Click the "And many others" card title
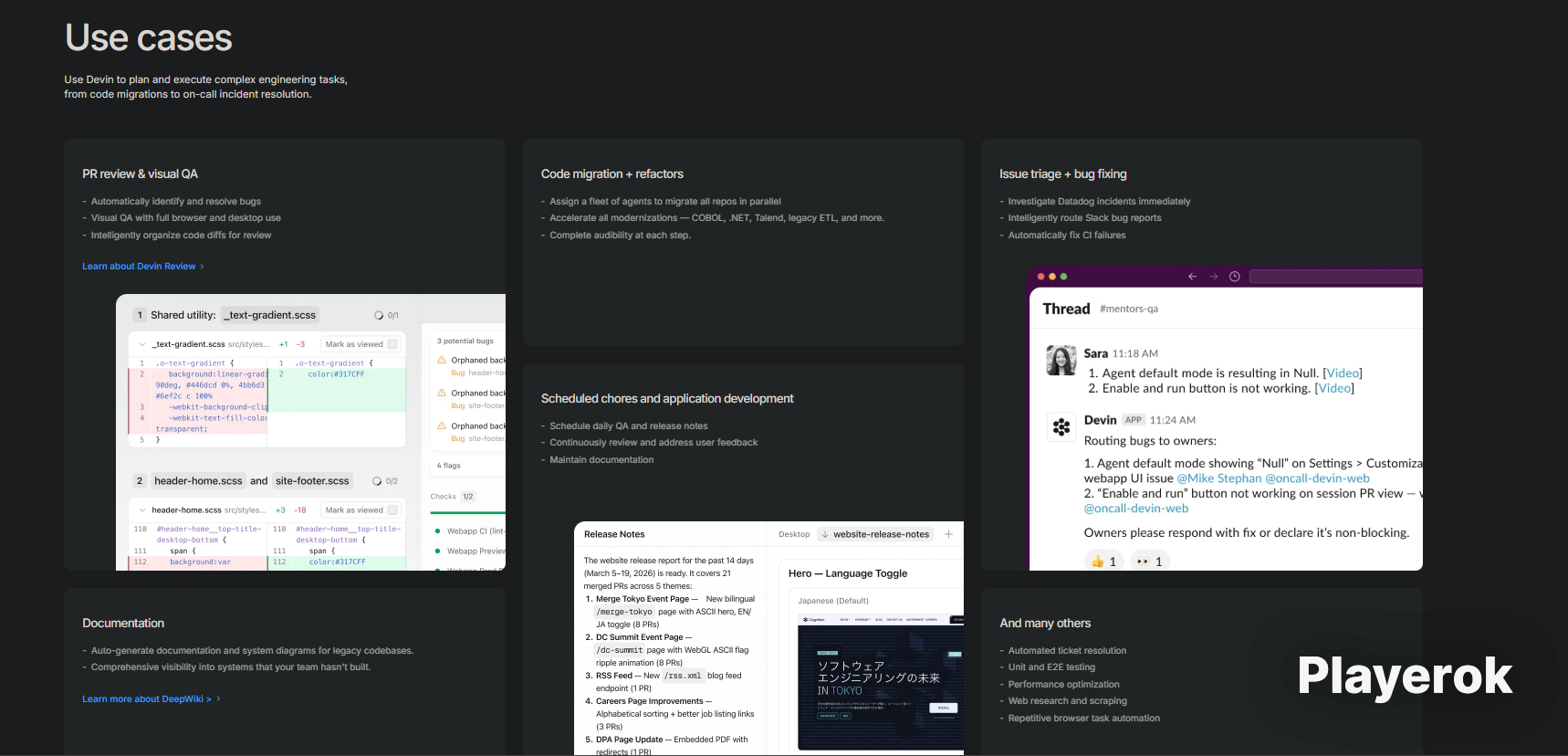Viewport: 1568px width, 756px height. (x=1045, y=623)
